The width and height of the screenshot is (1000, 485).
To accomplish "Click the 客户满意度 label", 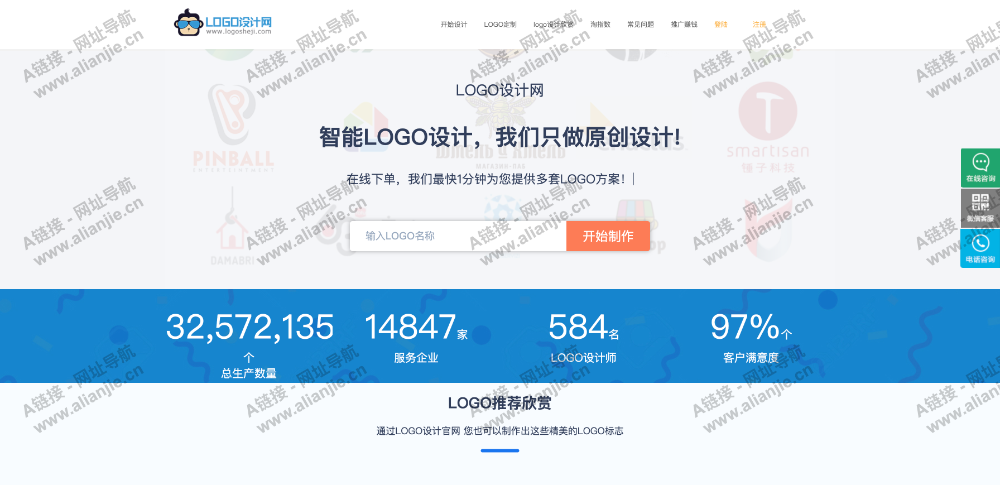I will [x=751, y=358].
